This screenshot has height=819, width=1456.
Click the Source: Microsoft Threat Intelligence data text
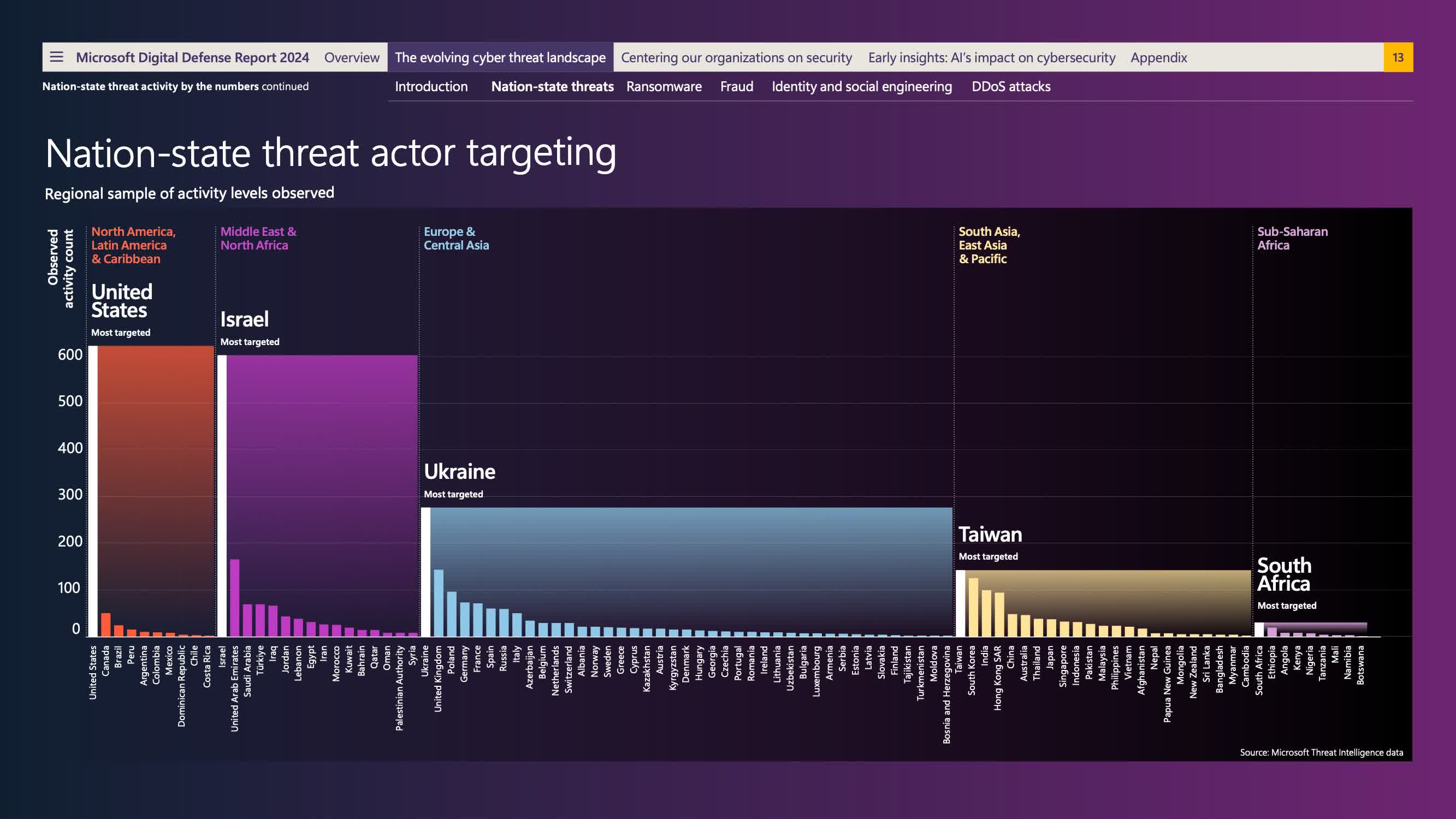(x=1321, y=752)
